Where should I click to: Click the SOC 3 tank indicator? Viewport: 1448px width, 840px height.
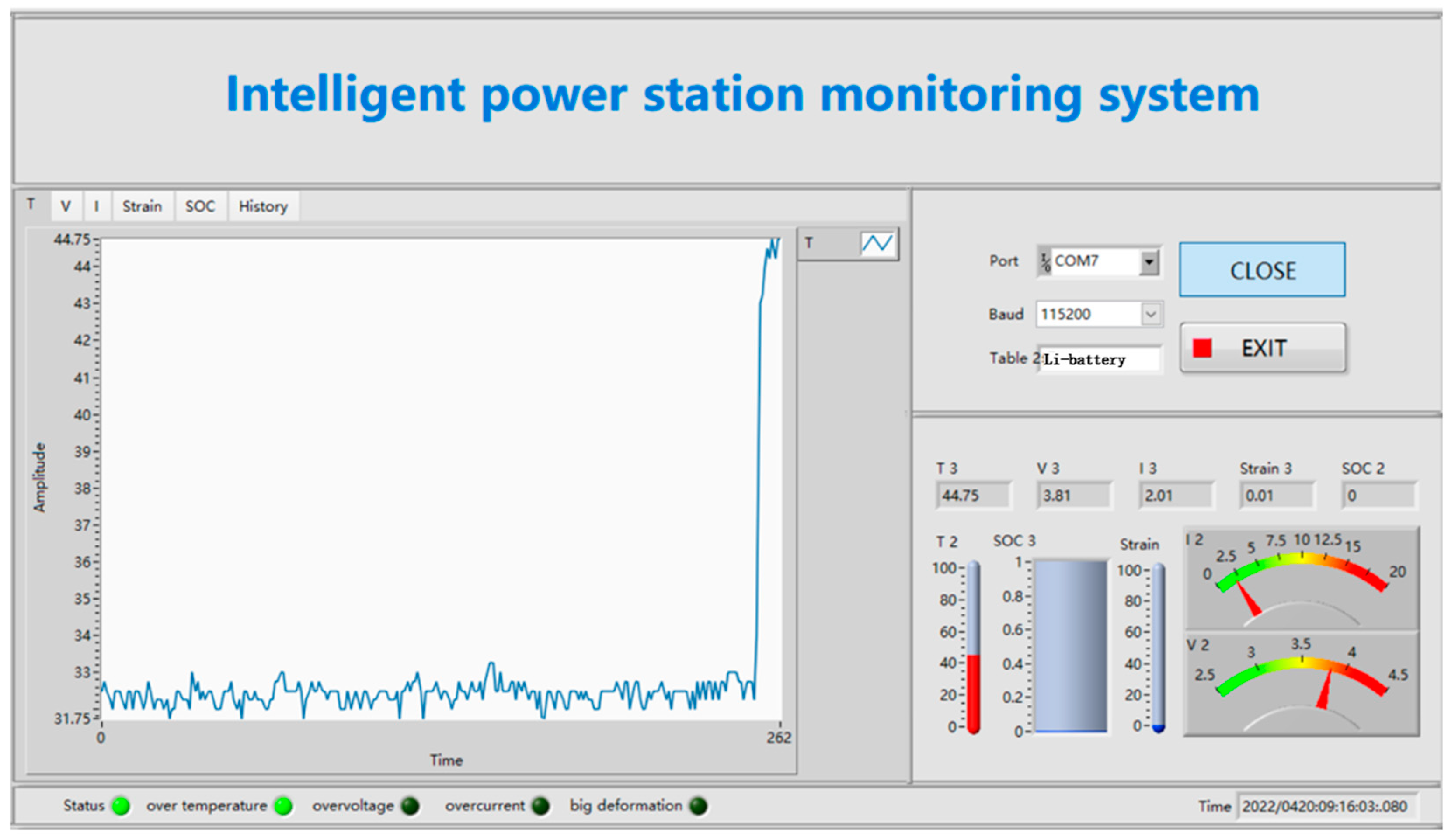pyautogui.click(x=1071, y=646)
